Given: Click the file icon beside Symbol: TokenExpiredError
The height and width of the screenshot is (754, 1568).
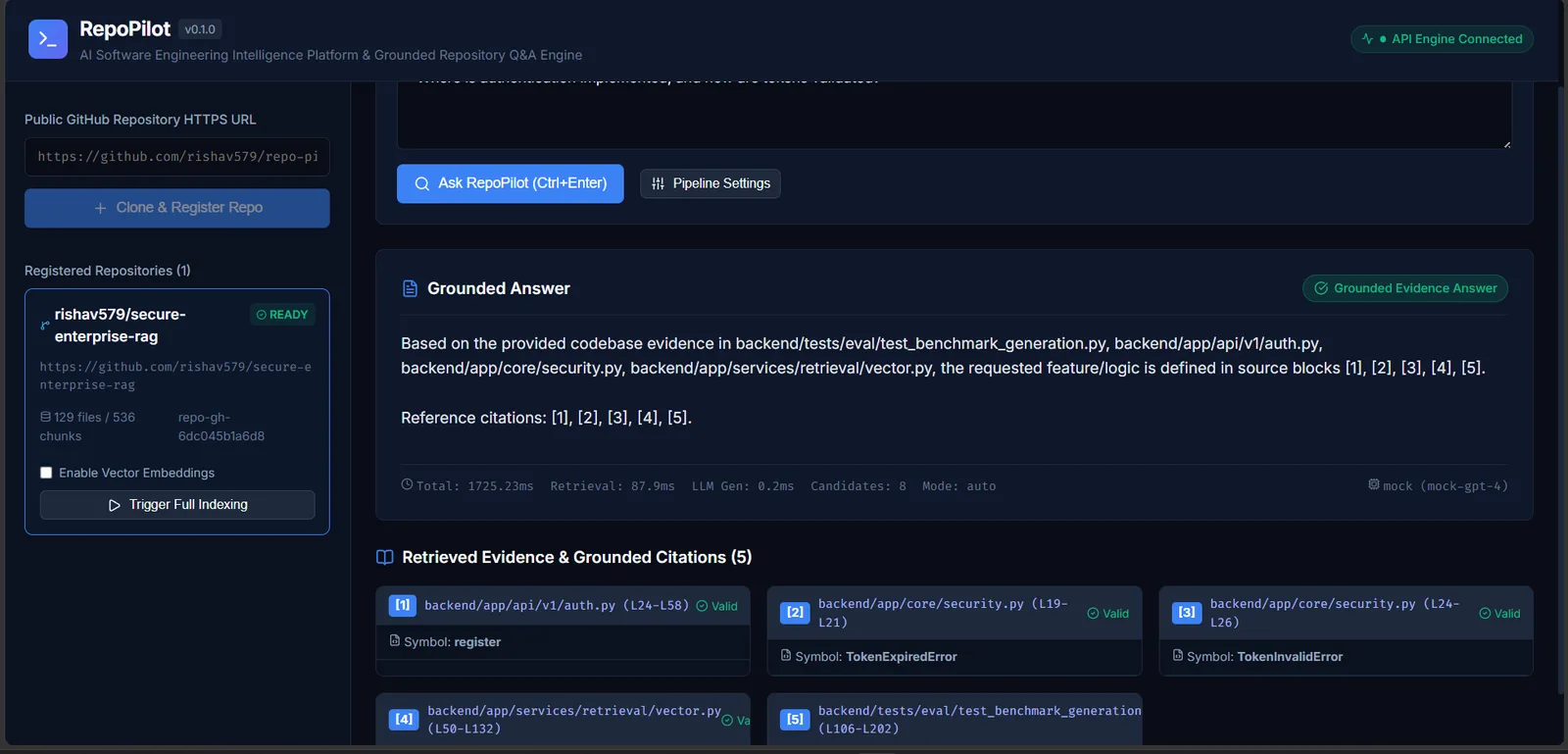Looking at the screenshot, I should pos(786,655).
